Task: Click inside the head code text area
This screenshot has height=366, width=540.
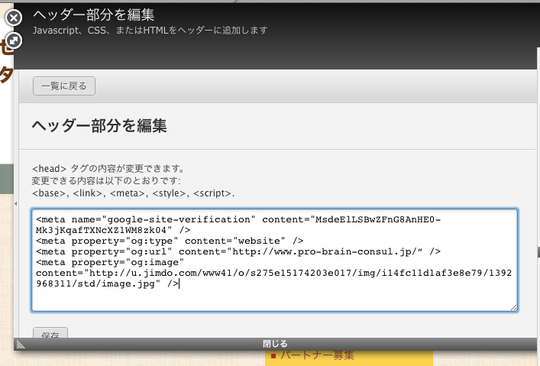Action: (x=274, y=260)
